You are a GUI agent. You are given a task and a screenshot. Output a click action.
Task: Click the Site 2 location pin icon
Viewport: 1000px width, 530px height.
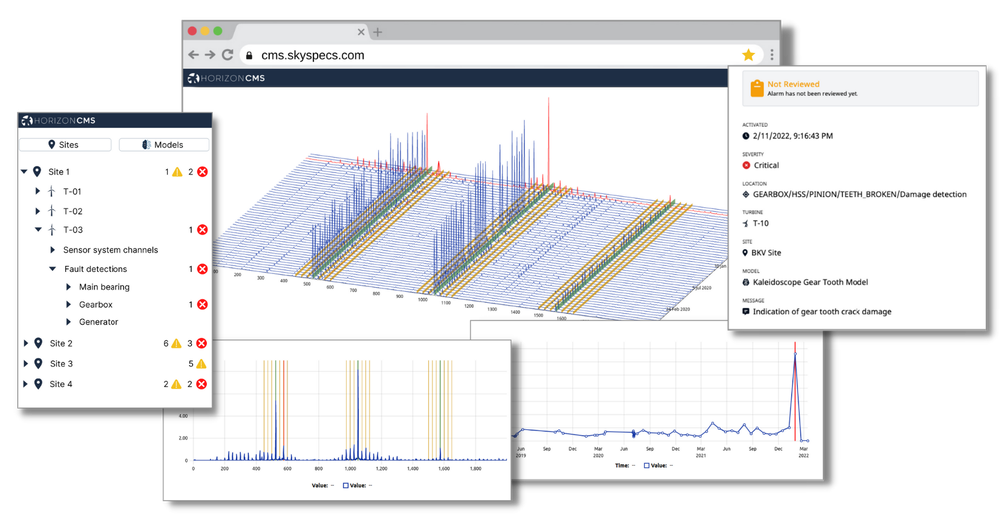[x=38, y=343]
